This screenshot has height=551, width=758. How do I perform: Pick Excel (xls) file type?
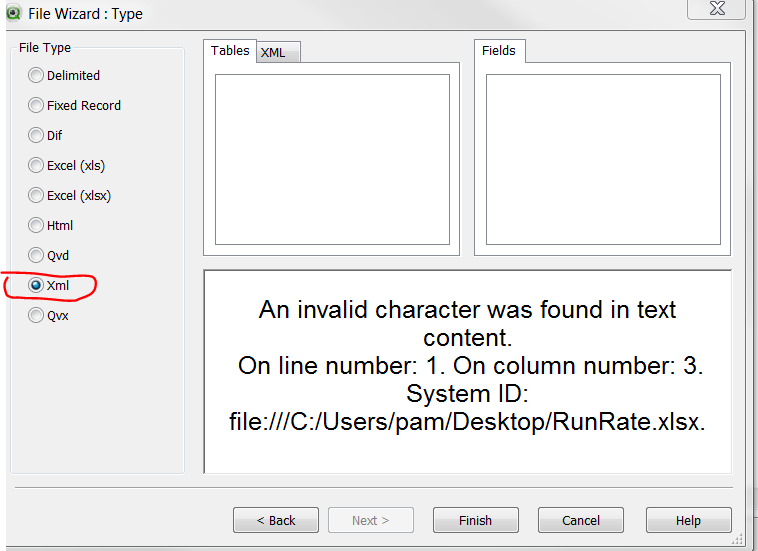(36, 165)
